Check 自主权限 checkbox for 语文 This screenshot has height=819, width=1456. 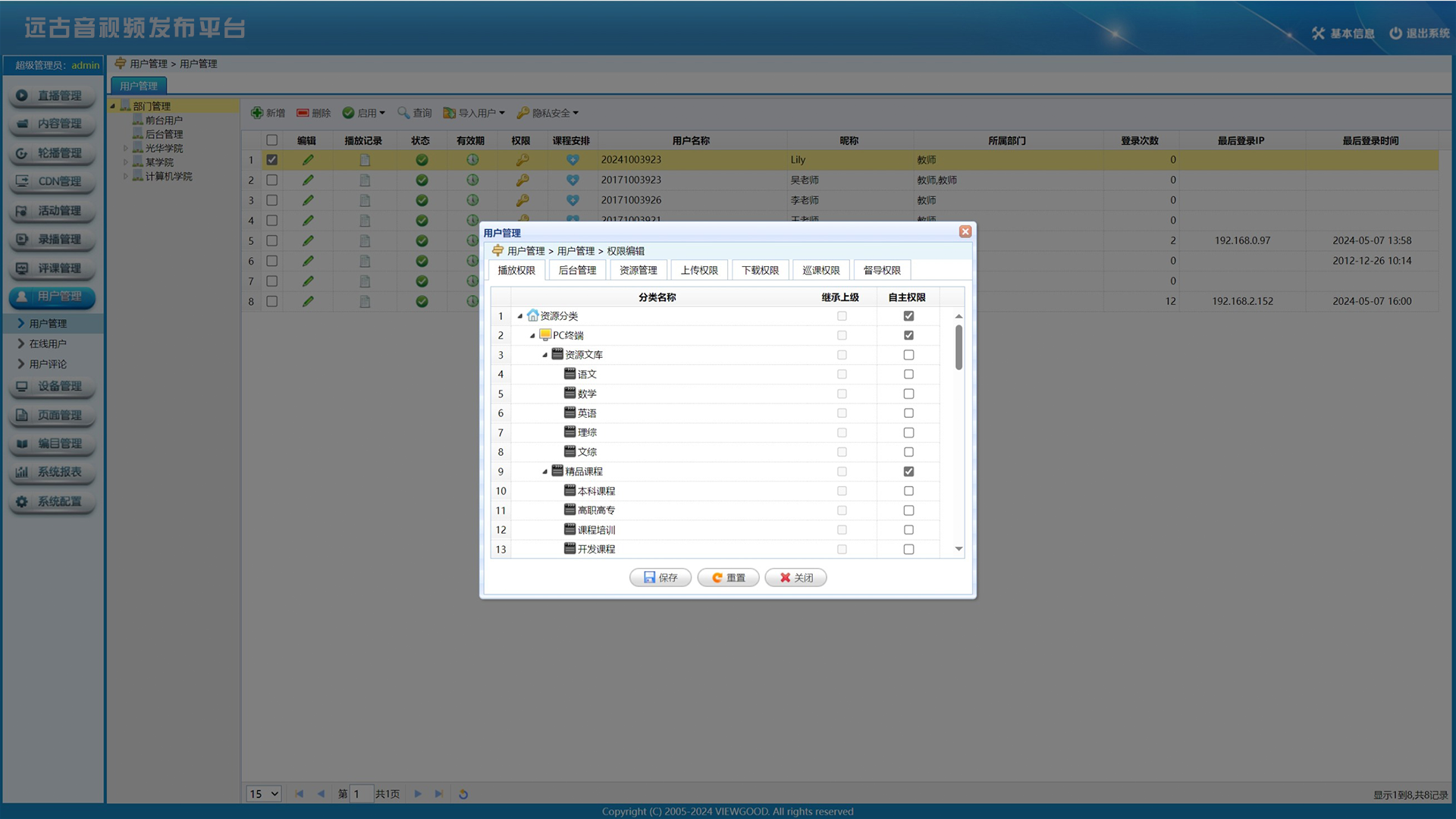coord(908,375)
